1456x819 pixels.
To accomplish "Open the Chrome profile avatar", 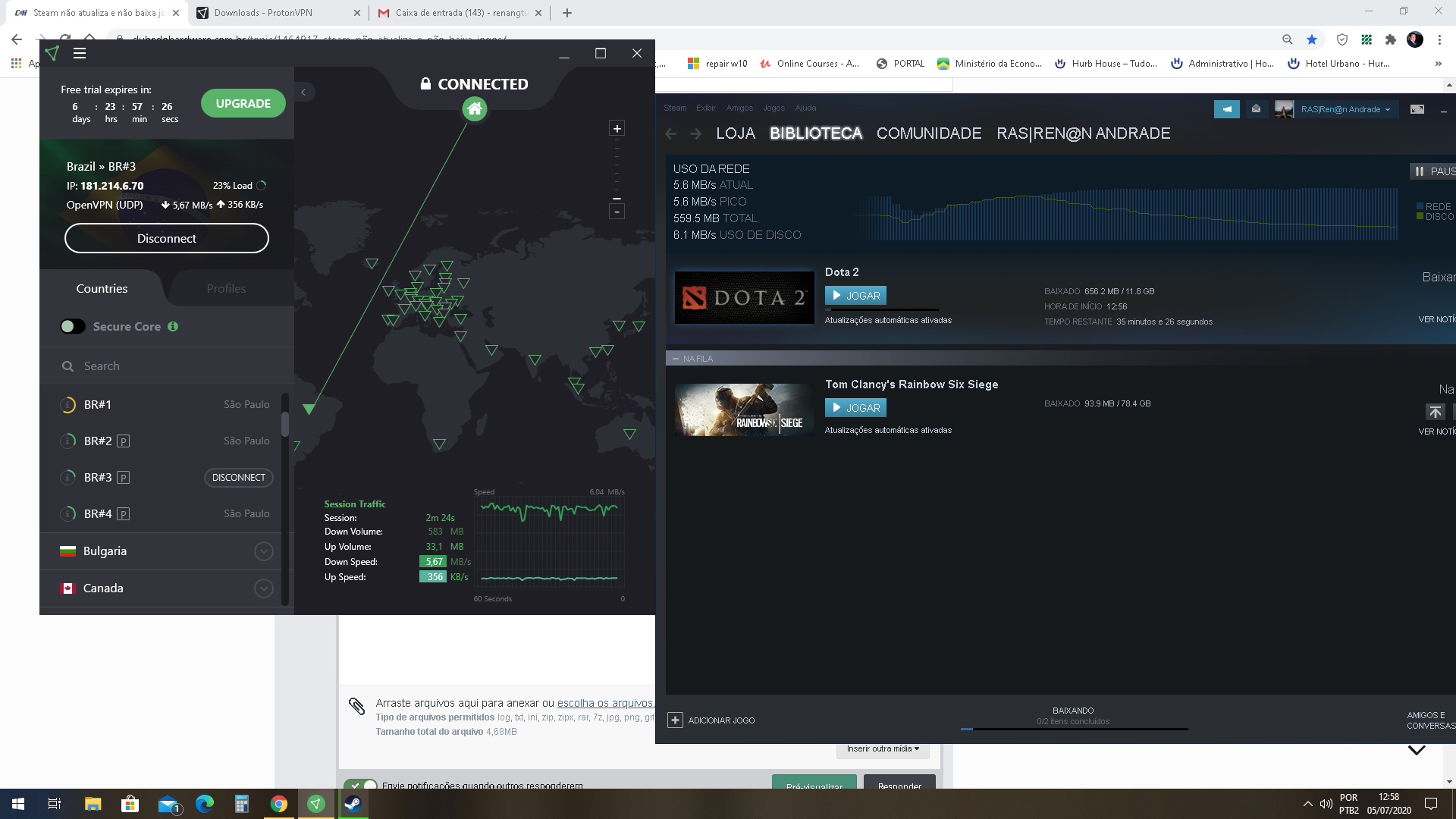I will pos(1415,39).
